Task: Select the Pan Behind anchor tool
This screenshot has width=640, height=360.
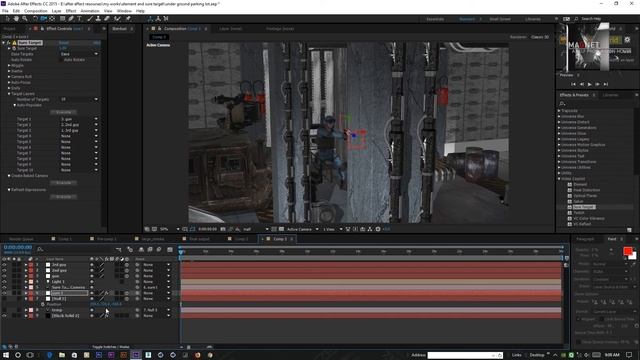Action: point(52,18)
